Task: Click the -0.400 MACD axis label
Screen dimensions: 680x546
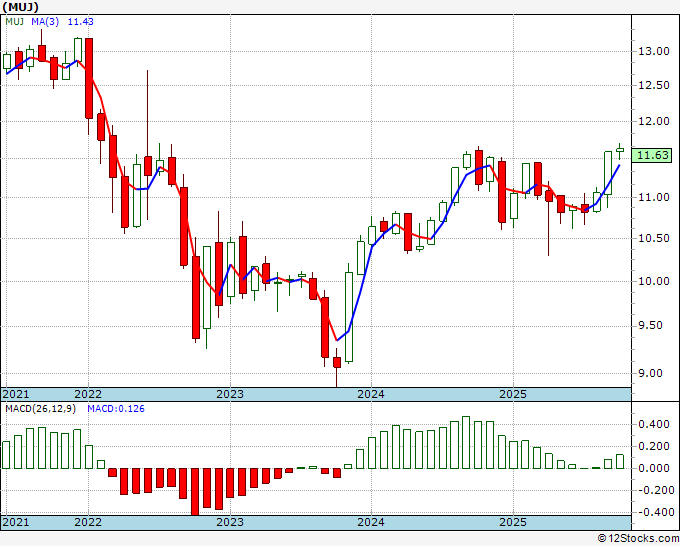Action: (654, 513)
